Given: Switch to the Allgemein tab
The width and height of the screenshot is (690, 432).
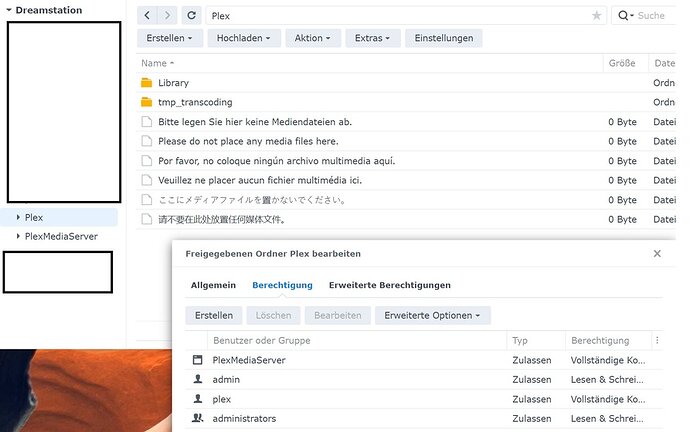Looking at the screenshot, I should coord(213,285).
